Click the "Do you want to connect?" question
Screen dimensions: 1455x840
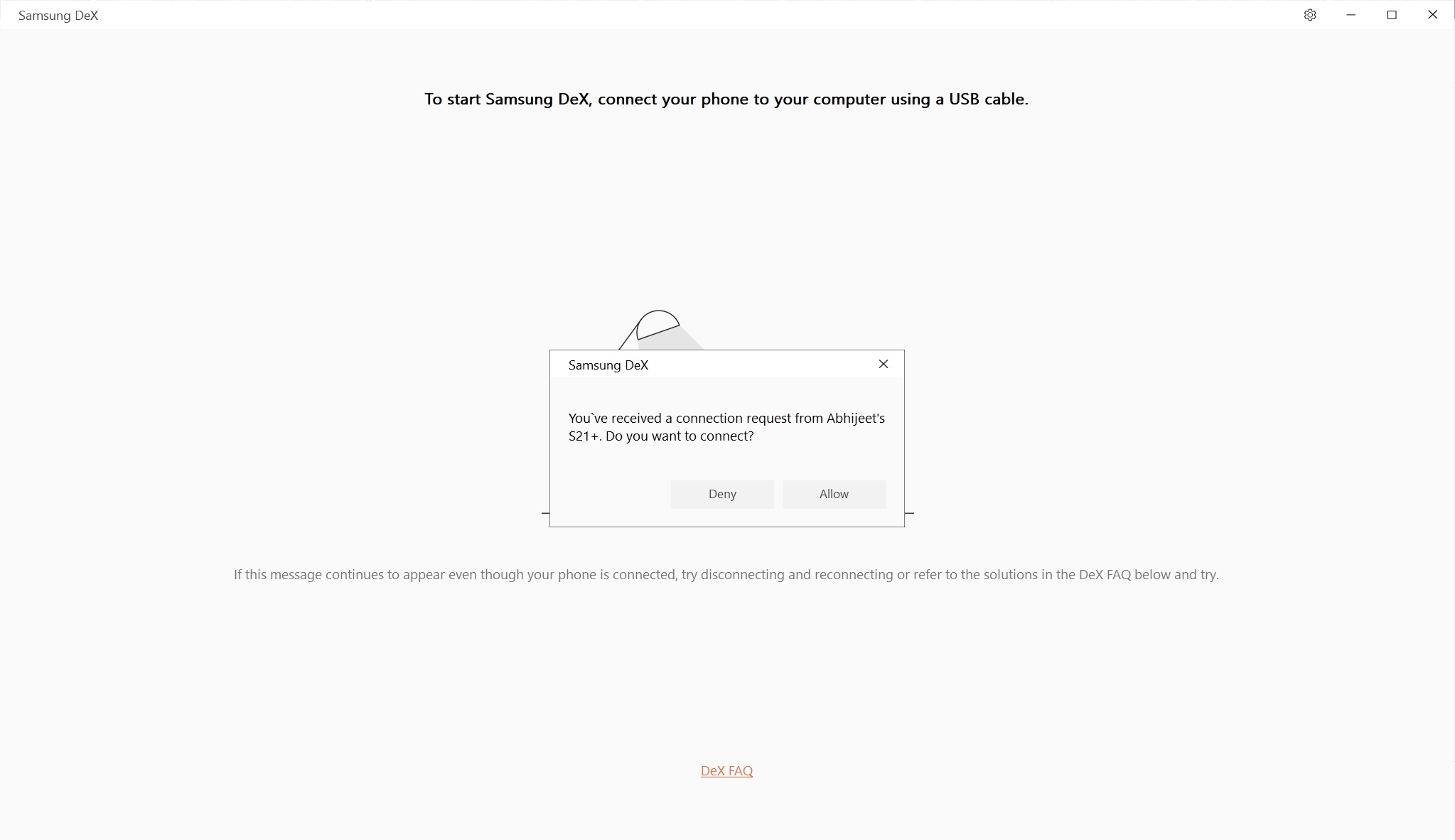click(680, 436)
